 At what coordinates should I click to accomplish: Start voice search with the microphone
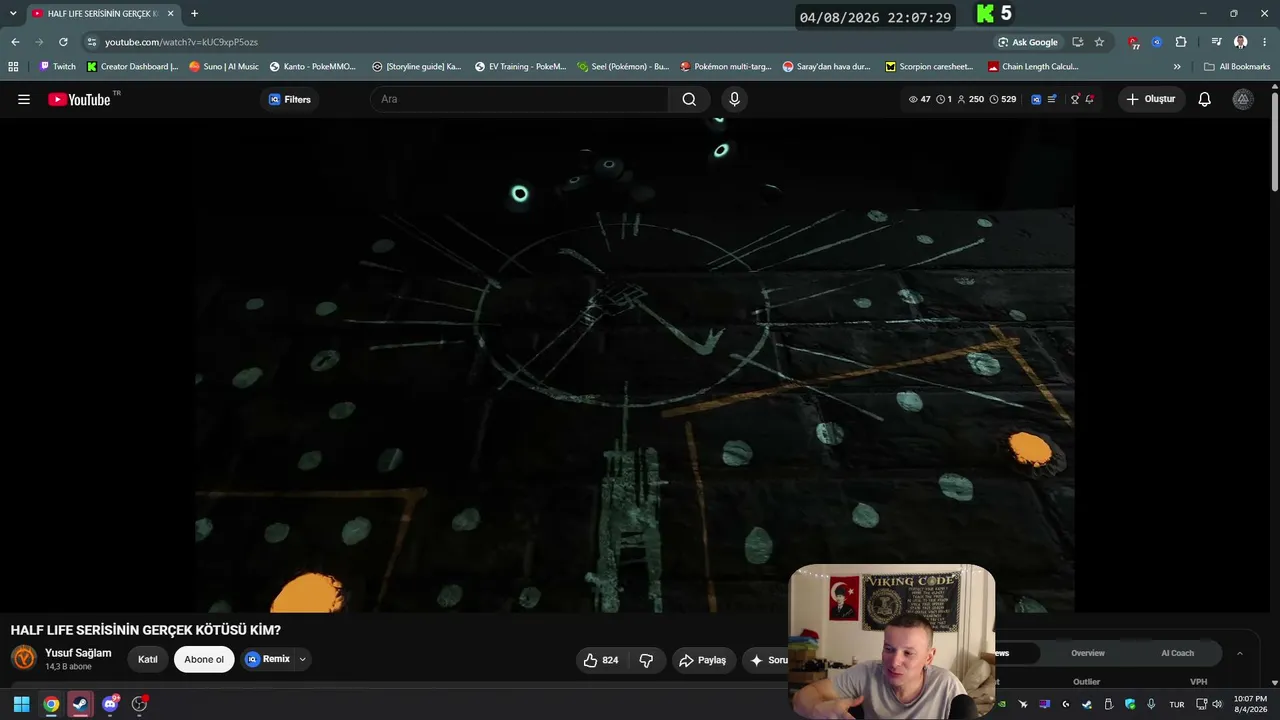point(734,99)
